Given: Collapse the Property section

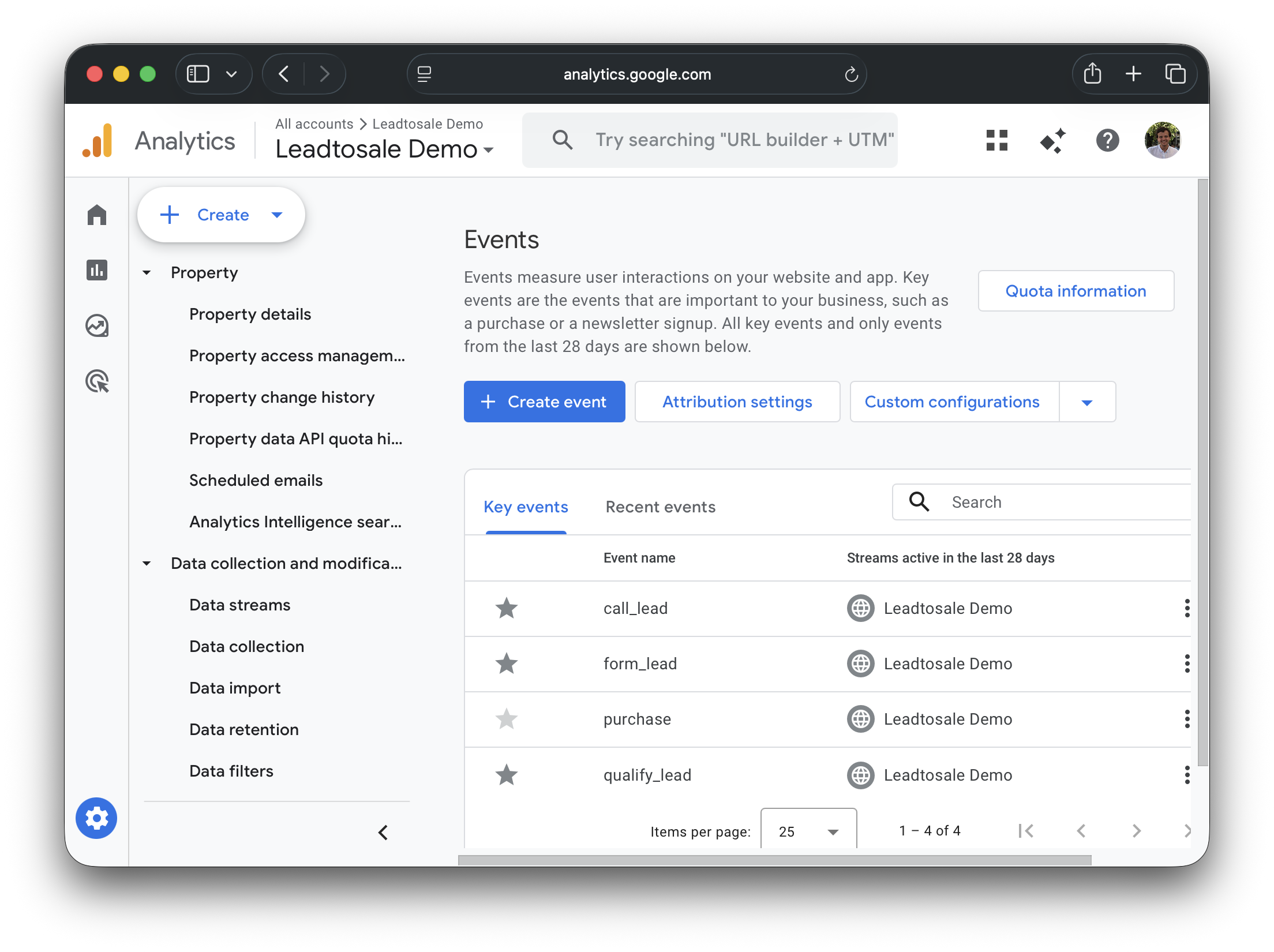Looking at the screenshot, I should (147, 272).
